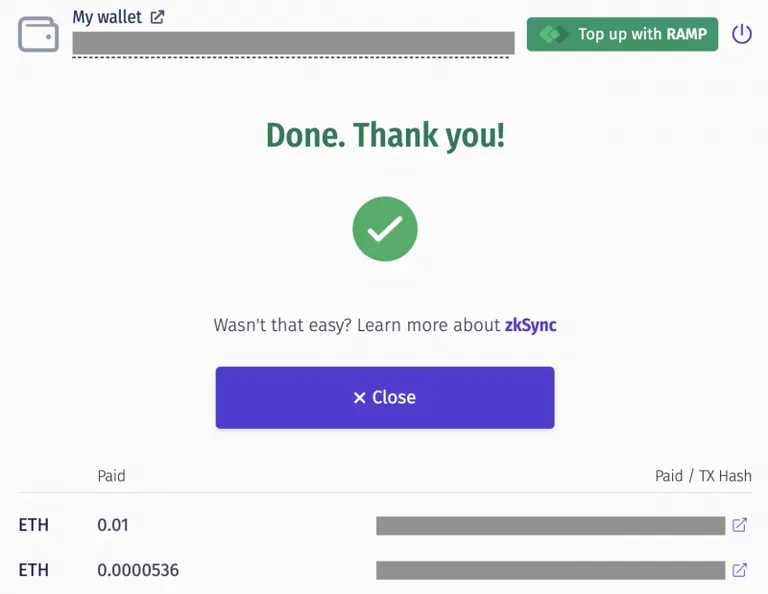Click the X icon on Close button
768x594 pixels.
pos(360,398)
